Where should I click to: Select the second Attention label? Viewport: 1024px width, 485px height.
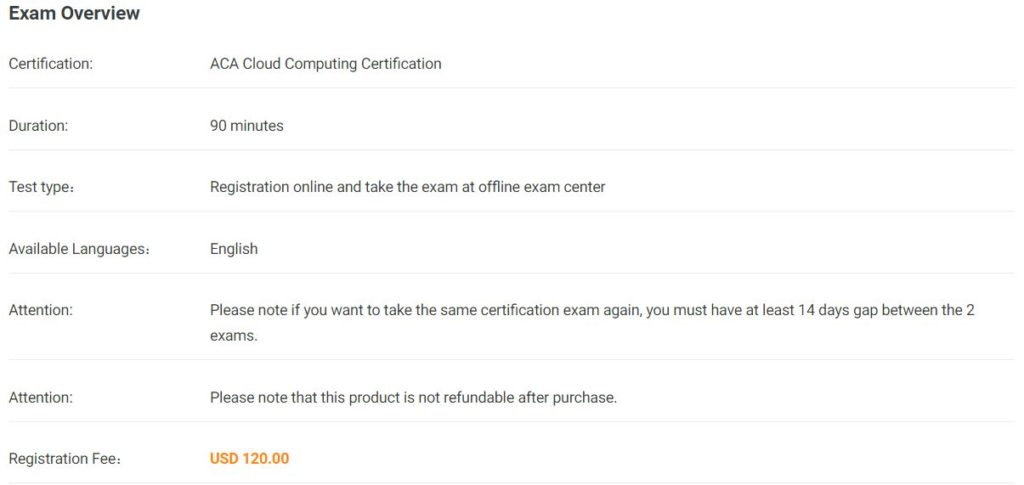[x=40, y=398]
